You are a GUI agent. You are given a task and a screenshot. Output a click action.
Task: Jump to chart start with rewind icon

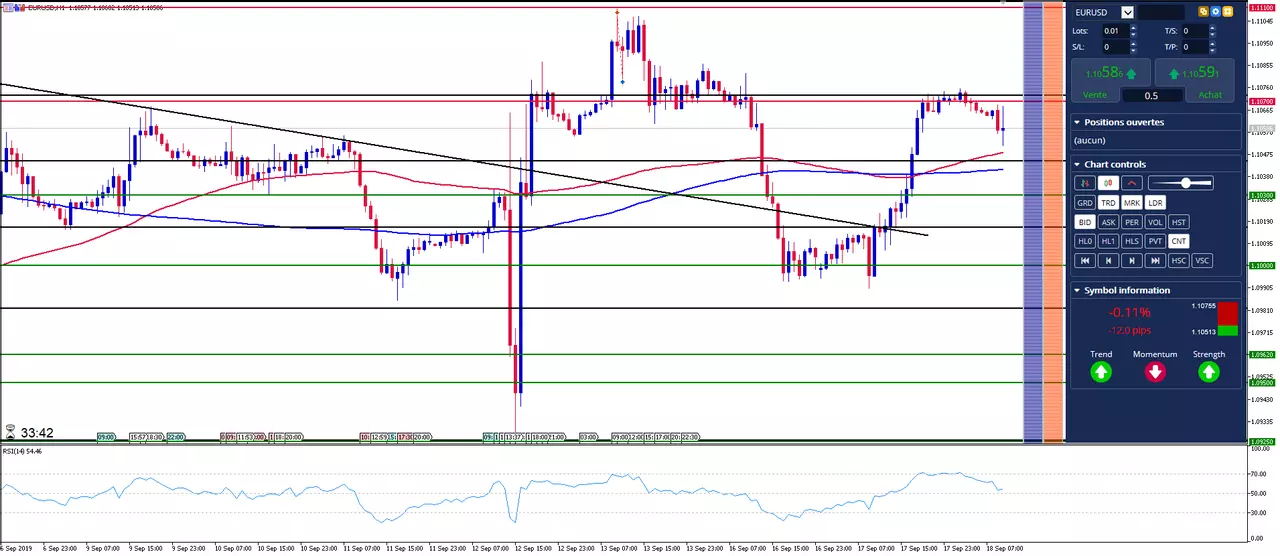(1085, 261)
